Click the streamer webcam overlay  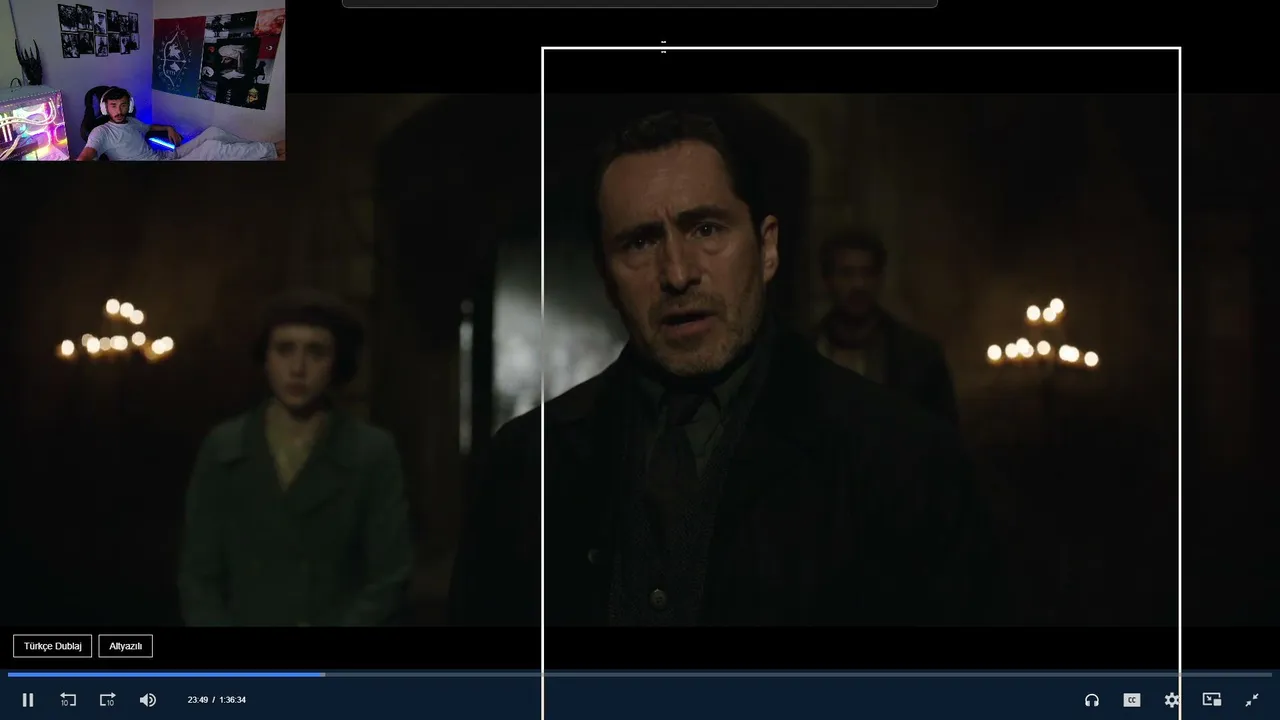pyautogui.click(x=143, y=80)
